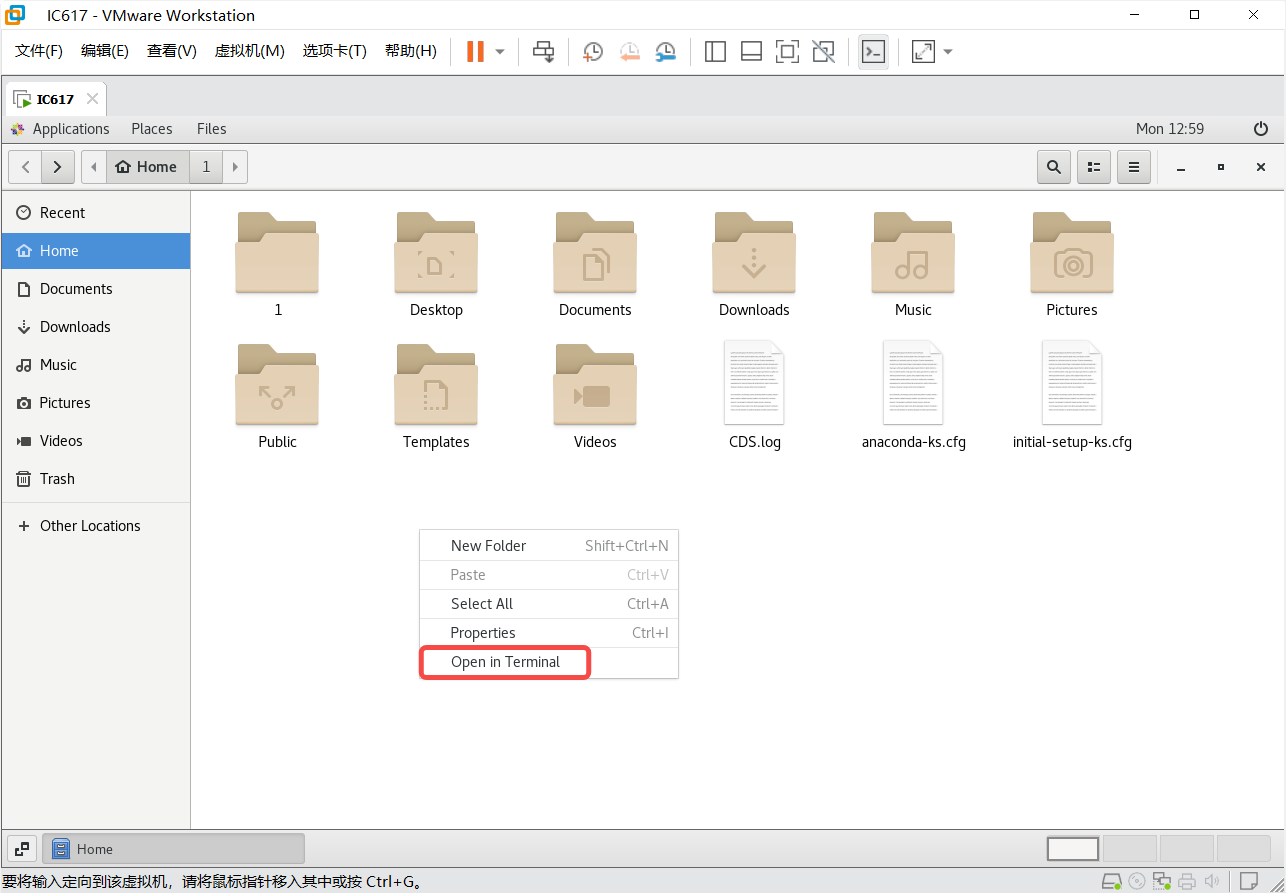The height and width of the screenshot is (893, 1286).
Task: Close the IC617 tab
Action: click(x=92, y=99)
